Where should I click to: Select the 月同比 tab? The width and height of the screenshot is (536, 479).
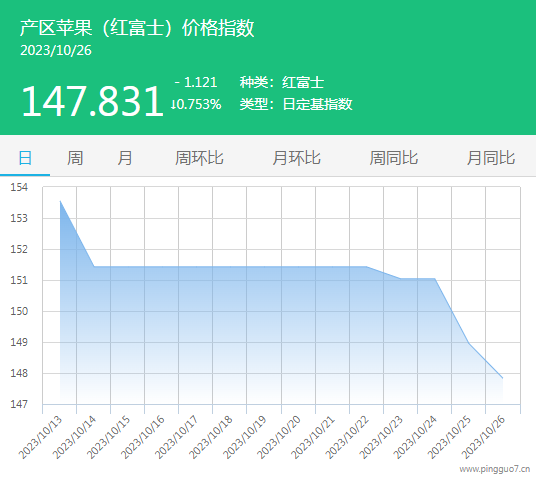point(491,158)
